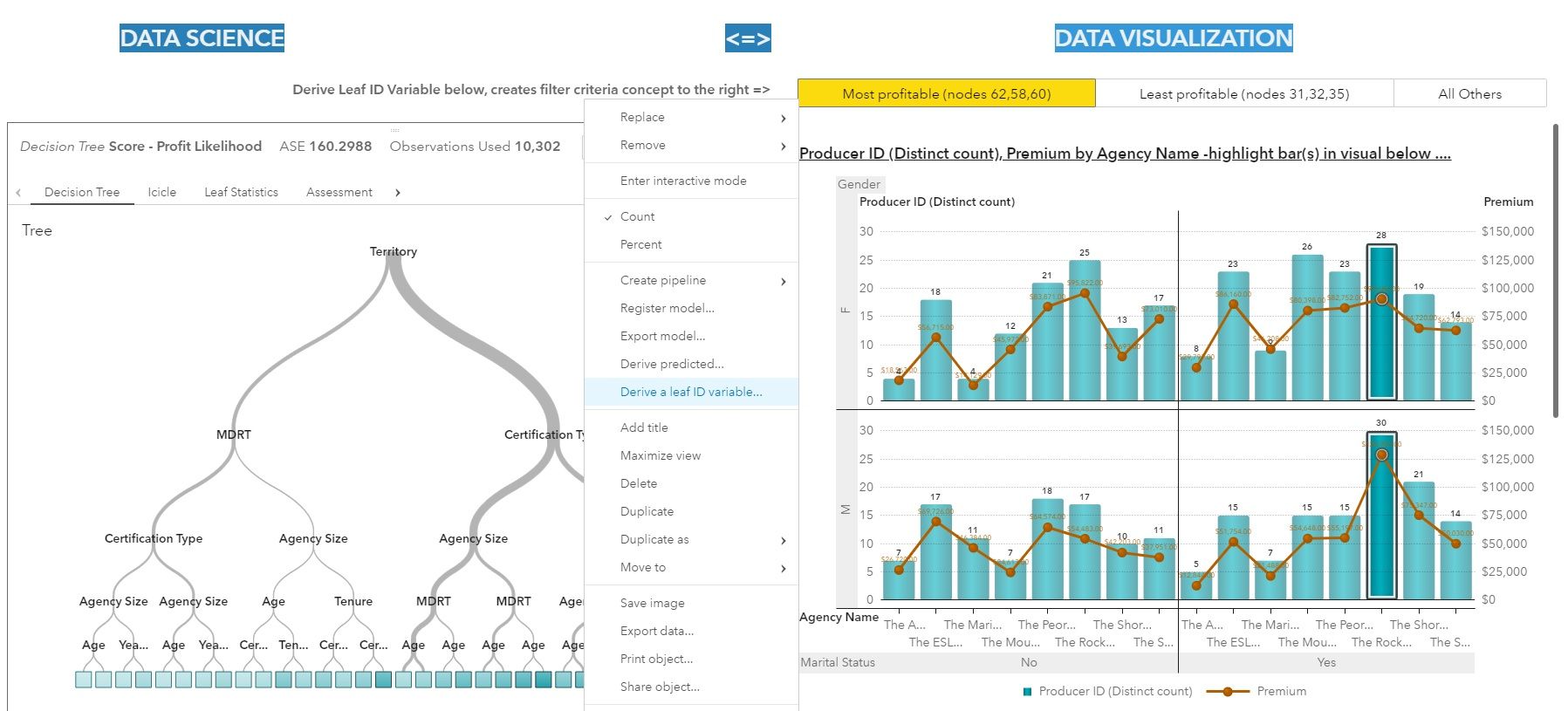The width and height of the screenshot is (1568, 711).
Task: Switch the display to Percent
Action: click(640, 244)
